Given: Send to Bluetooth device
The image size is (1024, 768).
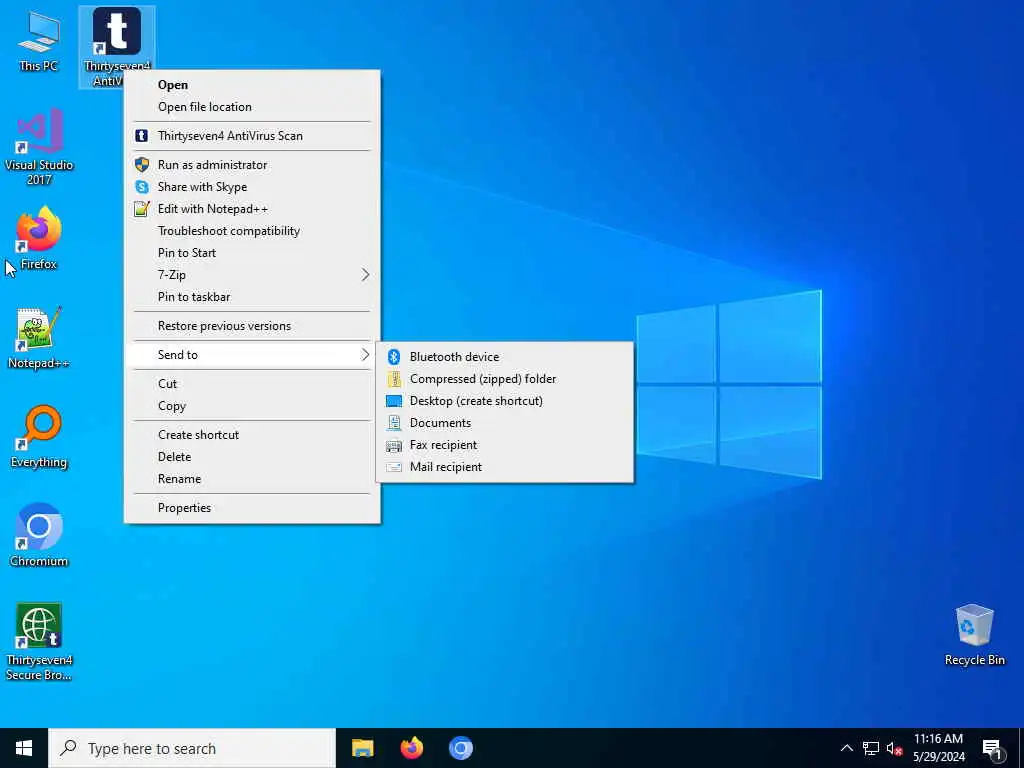Looking at the screenshot, I should [x=505, y=357].
